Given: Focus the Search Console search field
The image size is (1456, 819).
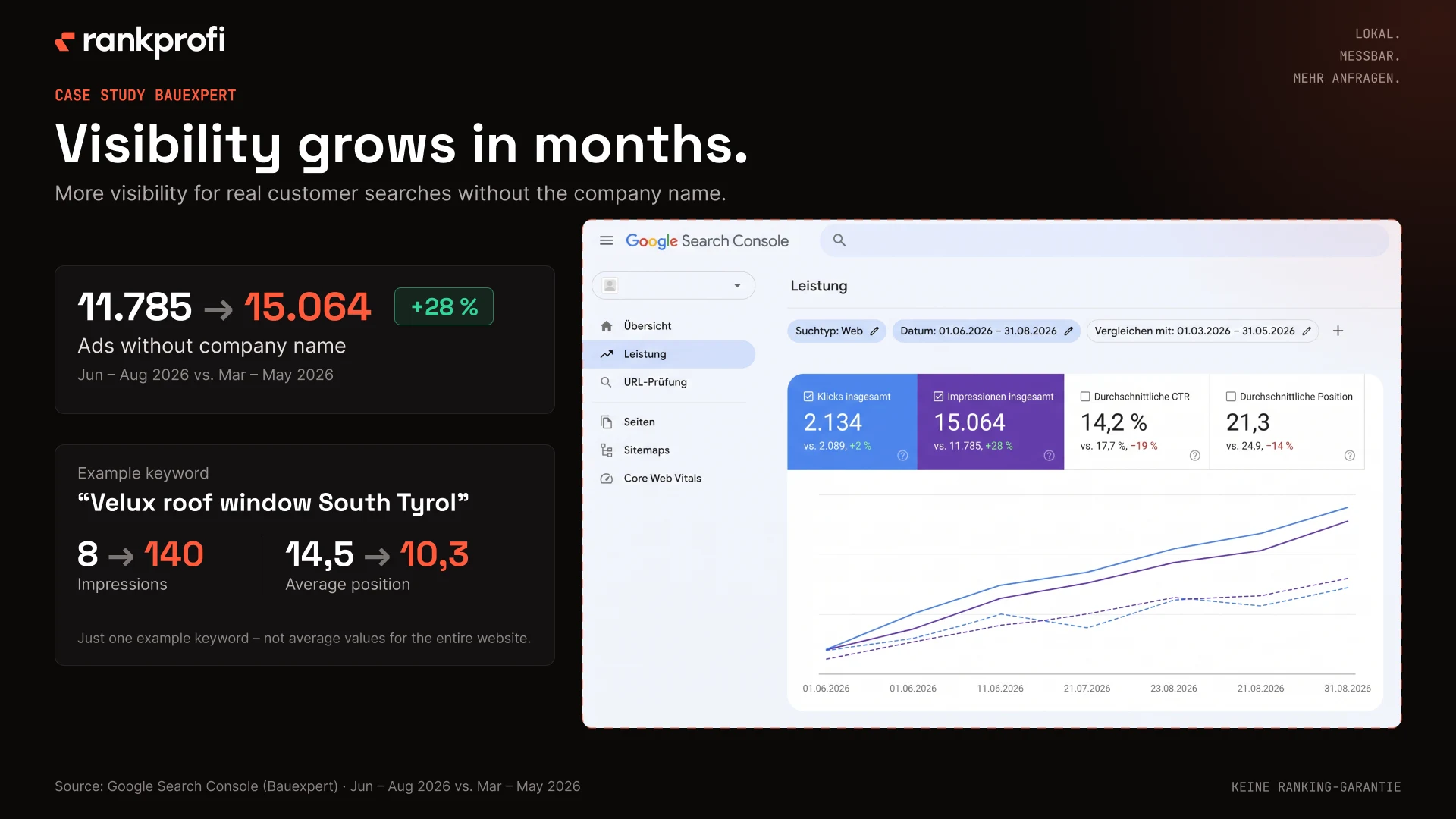Looking at the screenshot, I should tap(1104, 240).
